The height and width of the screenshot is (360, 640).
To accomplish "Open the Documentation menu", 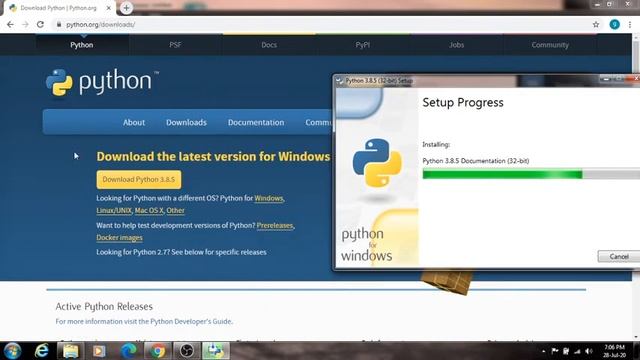I will pos(256,122).
